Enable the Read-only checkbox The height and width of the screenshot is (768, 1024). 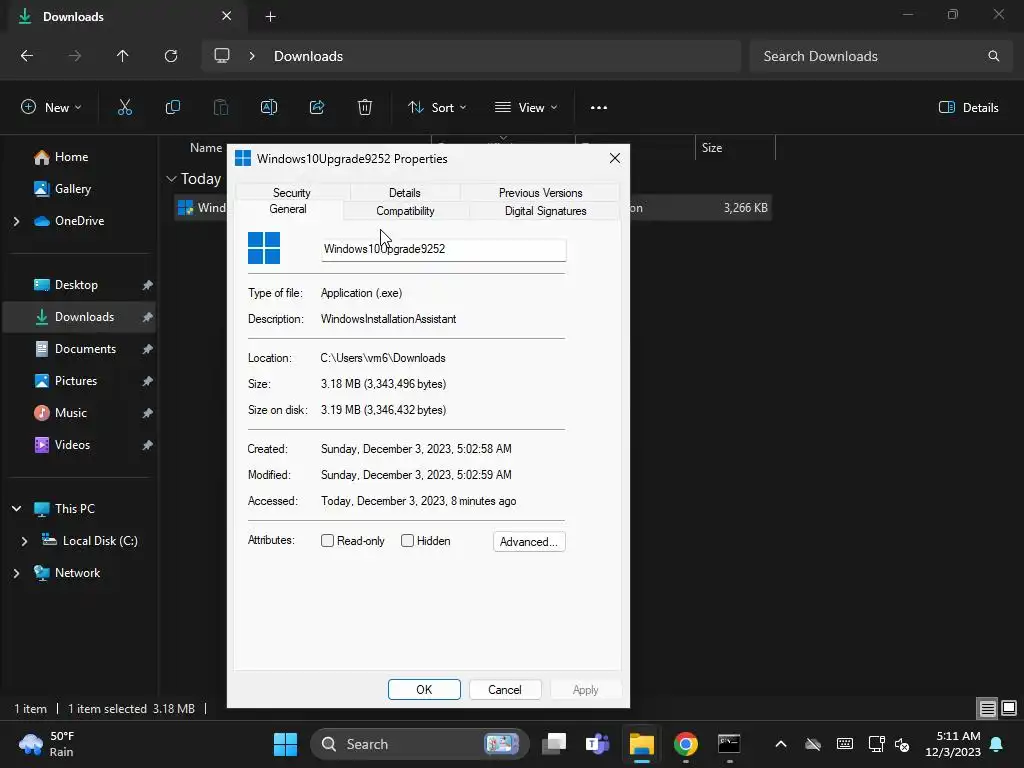[x=328, y=541]
